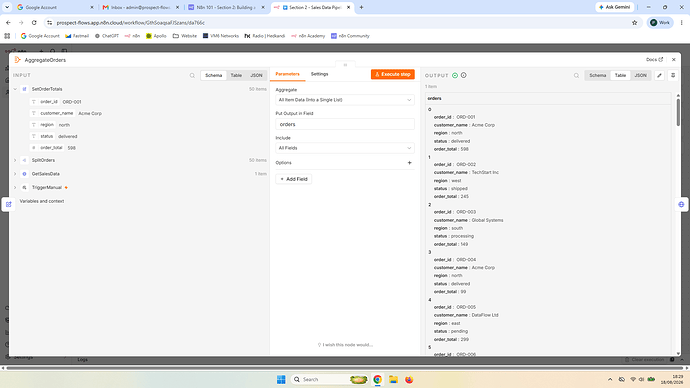Switch to the Inbox Gmail tab
This screenshot has height=388, width=690.
click(x=140, y=7)
